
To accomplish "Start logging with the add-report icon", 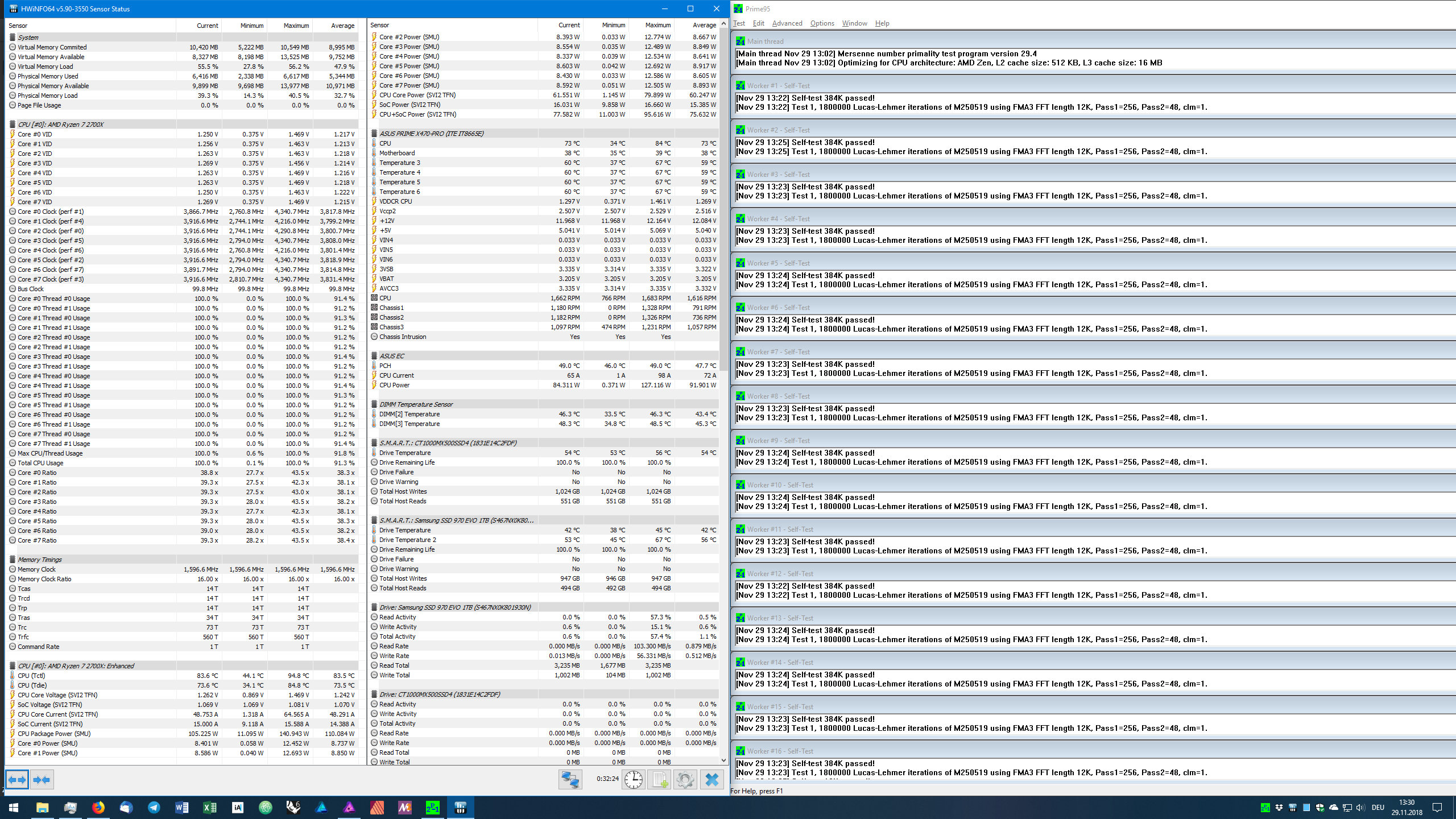I will click(x=660, y=780).
